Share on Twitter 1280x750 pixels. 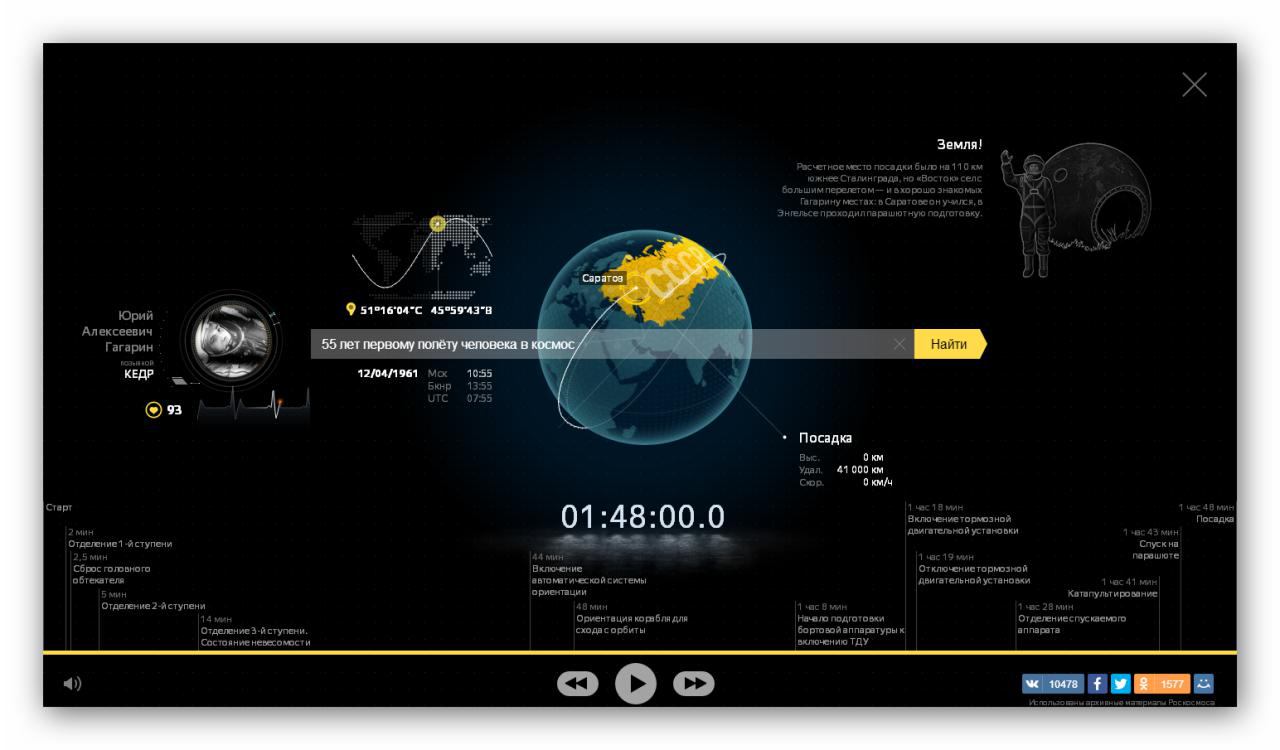(1120, 684)
